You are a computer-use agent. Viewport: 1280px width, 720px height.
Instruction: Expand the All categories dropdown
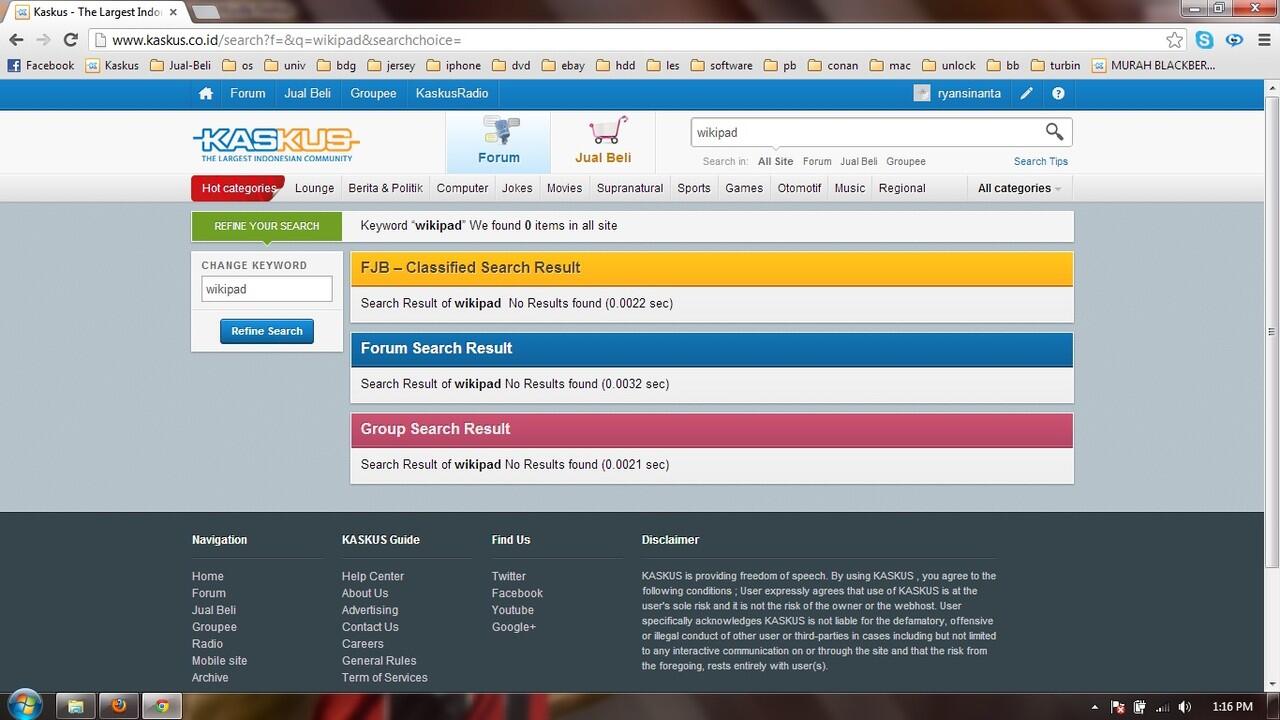[1019, 188]
